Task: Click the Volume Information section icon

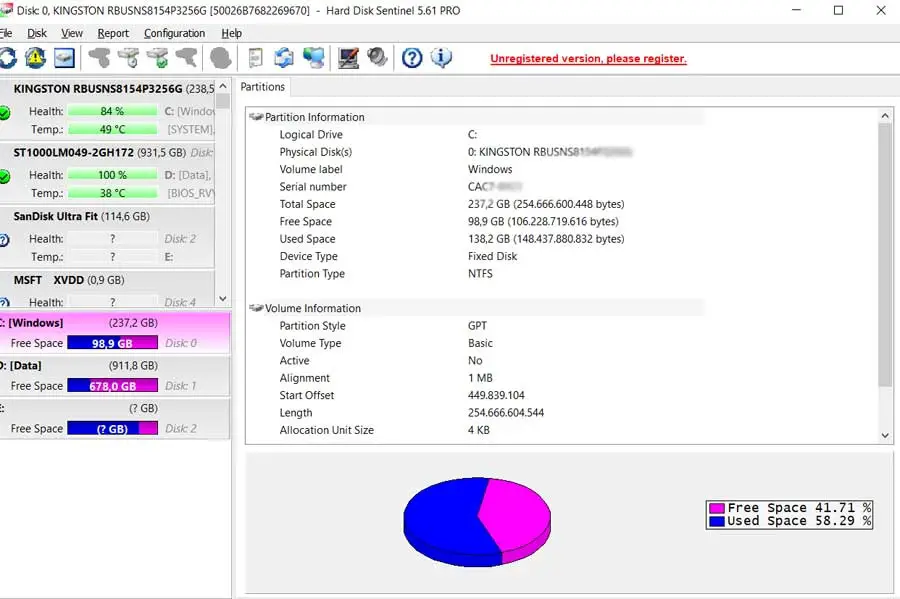Action: (x=256, y=308)
